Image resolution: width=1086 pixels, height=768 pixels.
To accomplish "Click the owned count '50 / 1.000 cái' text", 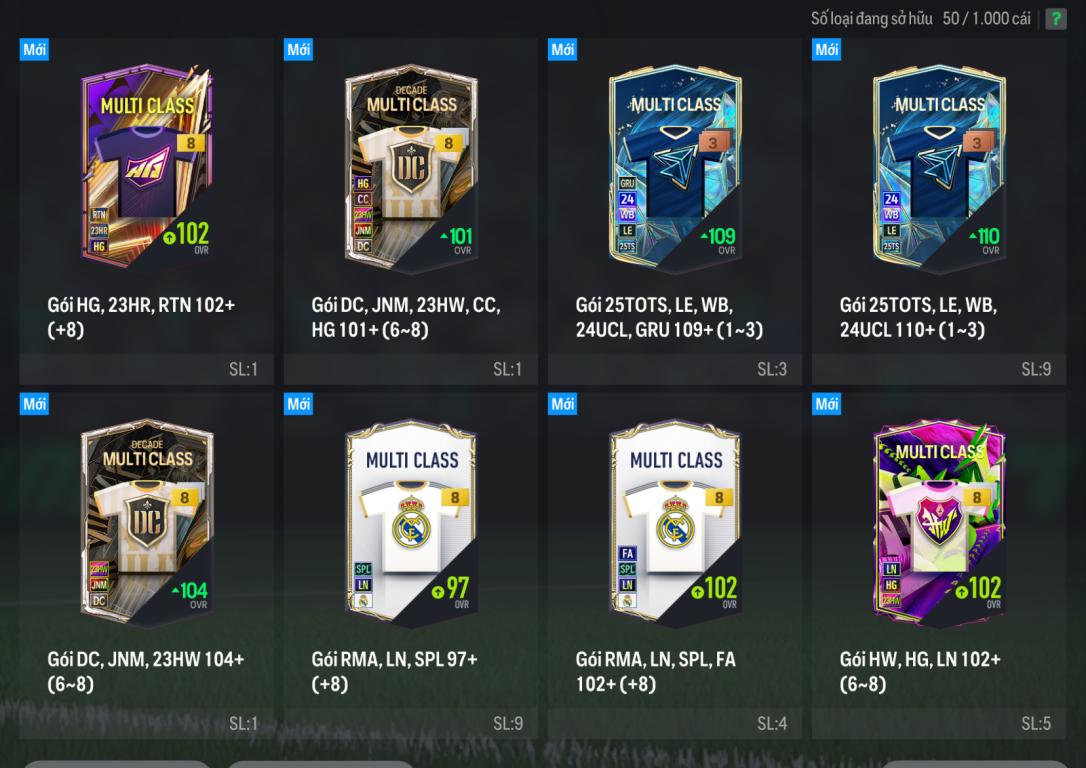I will (986, 19).
